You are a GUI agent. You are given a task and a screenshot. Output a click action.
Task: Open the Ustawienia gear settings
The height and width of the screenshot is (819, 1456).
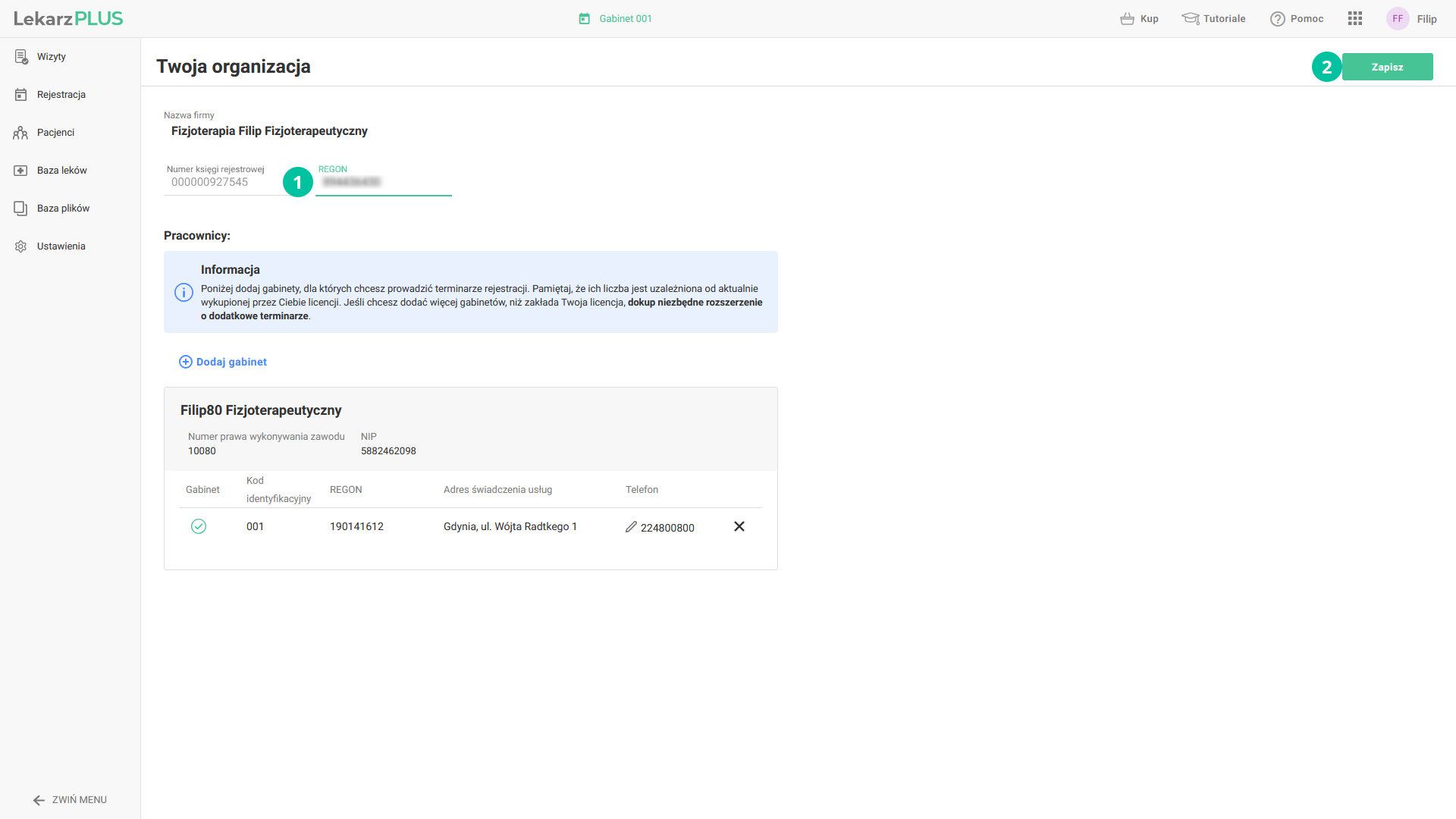point(61,246)
